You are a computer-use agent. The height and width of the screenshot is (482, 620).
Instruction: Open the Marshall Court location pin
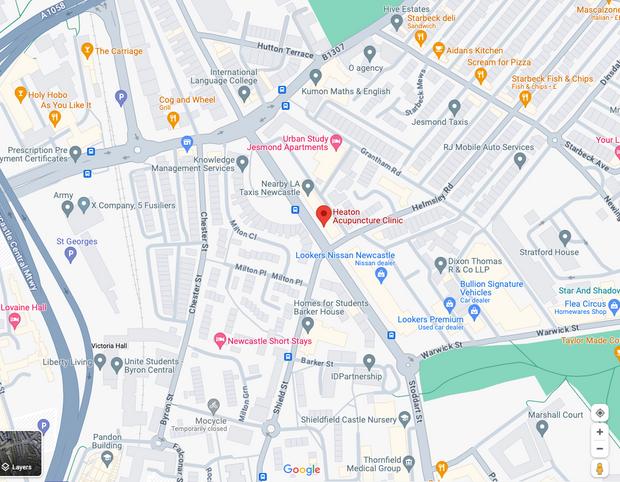coord(542,428)
